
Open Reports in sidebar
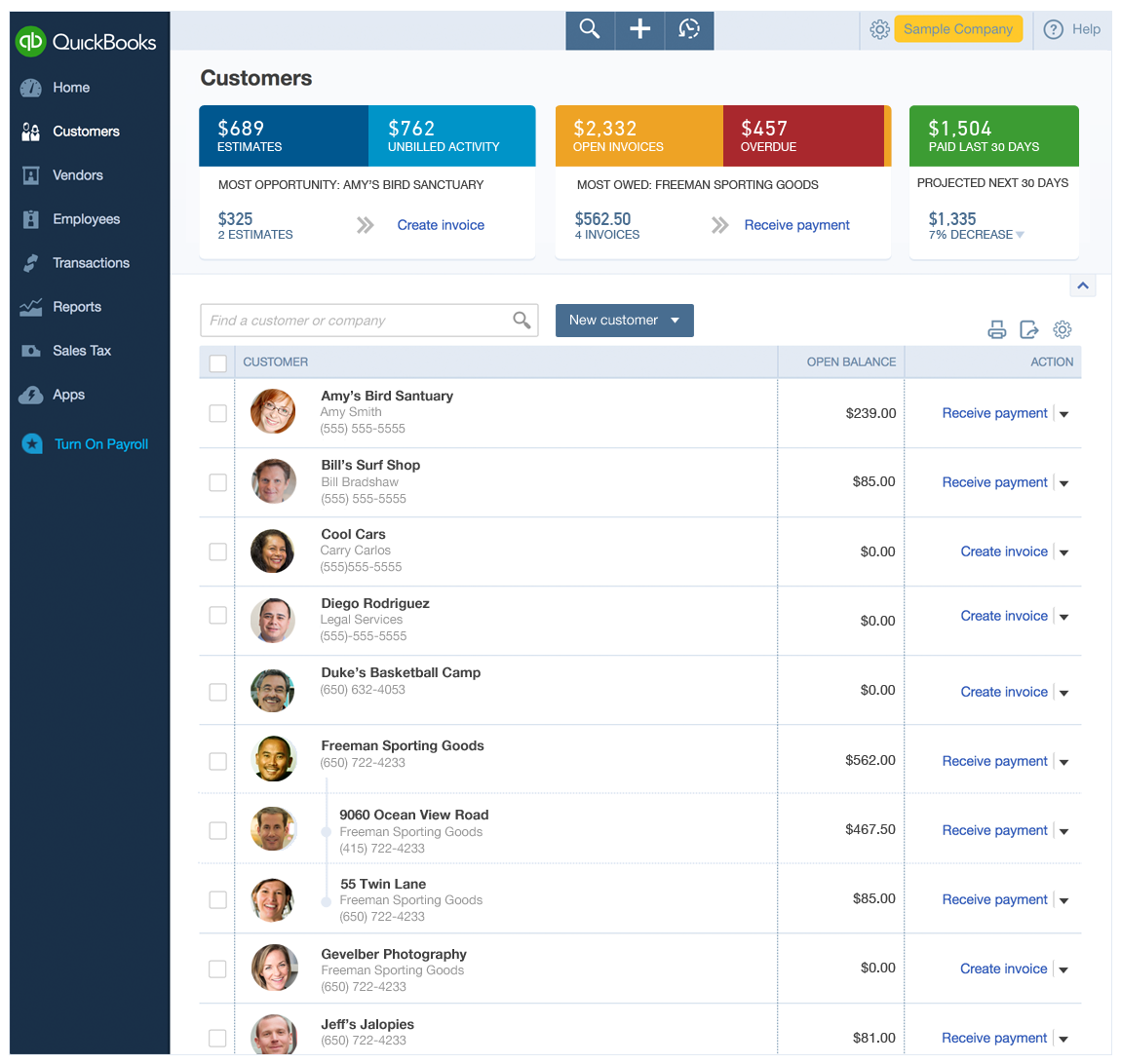click(x=77, y=307)
